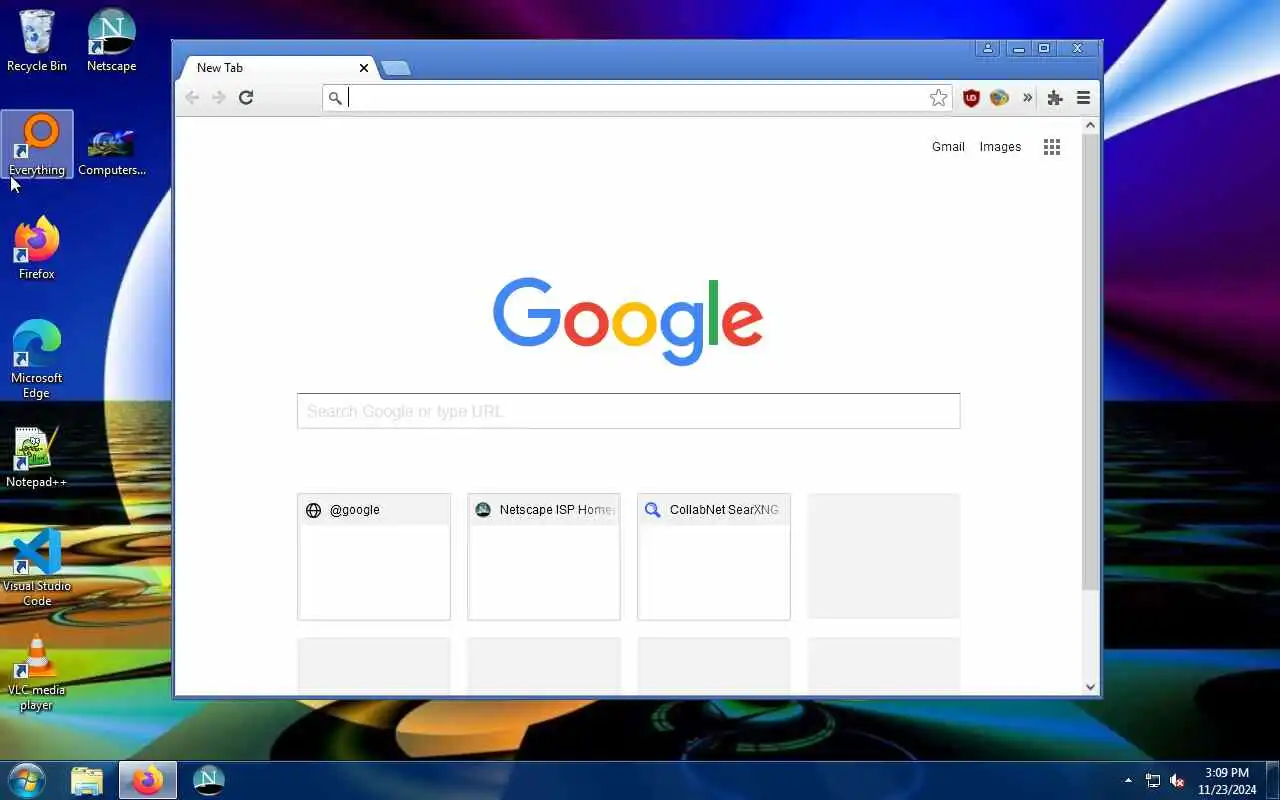Open the taskbar clock and date

1227,781
